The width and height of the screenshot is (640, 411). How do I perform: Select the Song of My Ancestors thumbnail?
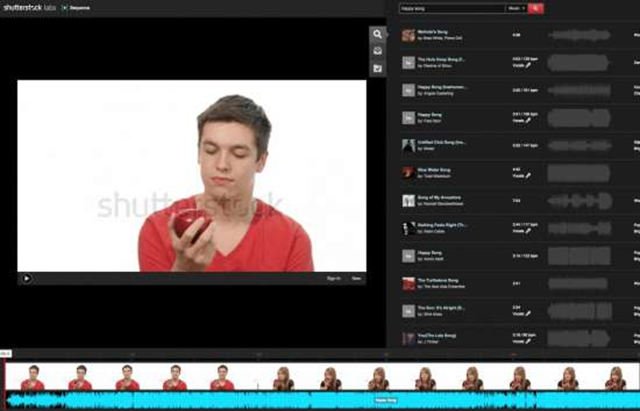(409, 200)
